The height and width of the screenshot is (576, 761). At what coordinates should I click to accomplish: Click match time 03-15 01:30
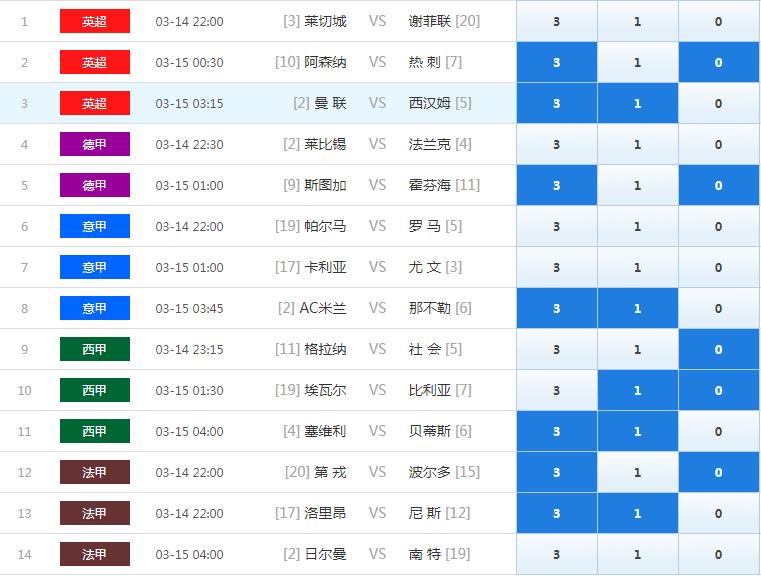189,391
